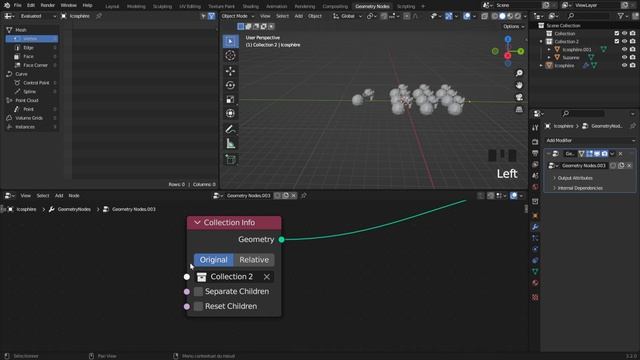Screen dimensions: 640x360
Task: Click GeometryNodes in node editor breadcrumb
Action: pyautogui.click(x=74, y=209)
